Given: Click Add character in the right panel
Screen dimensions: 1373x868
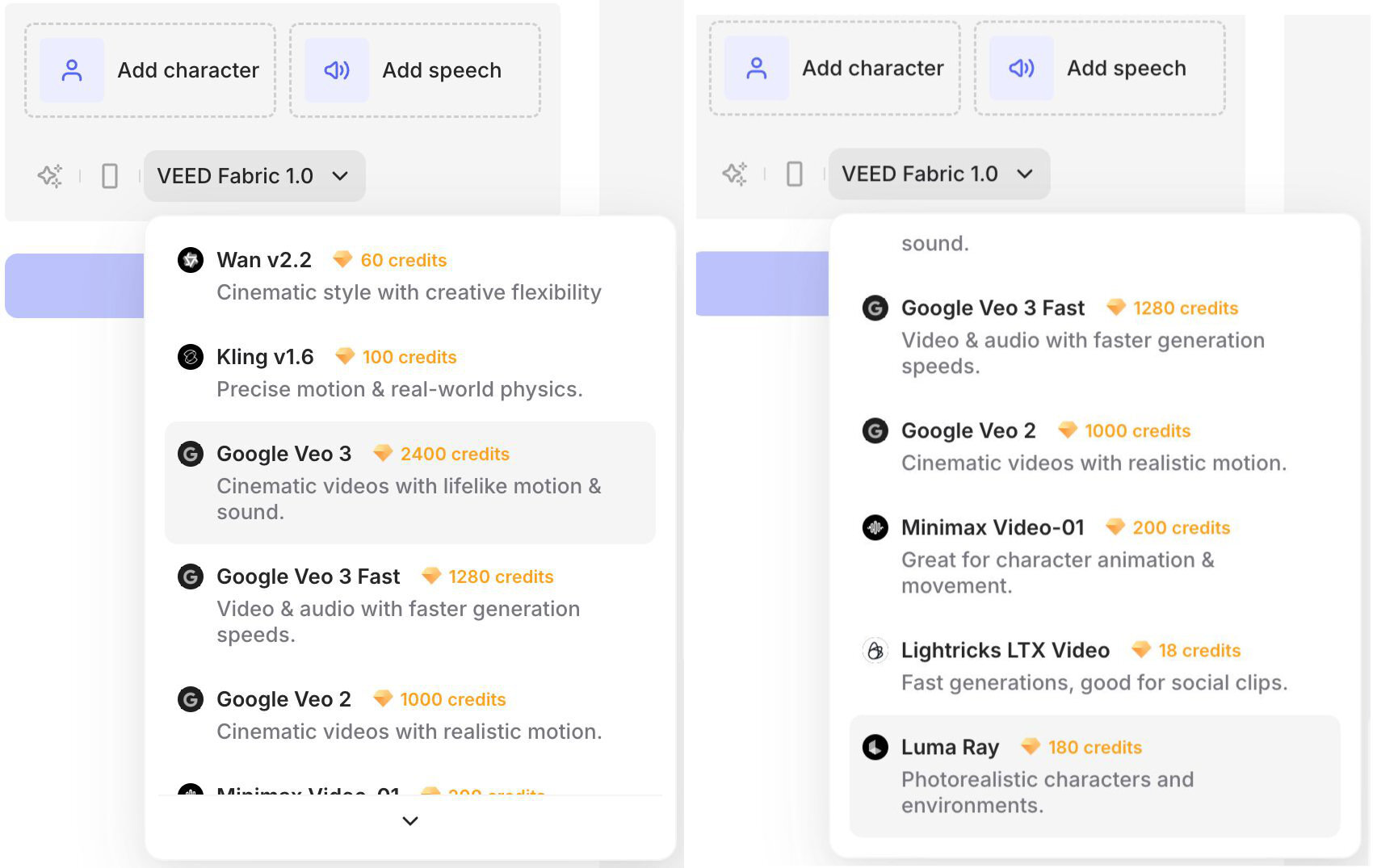Looking at the screenshot, I should click(835, 68).
